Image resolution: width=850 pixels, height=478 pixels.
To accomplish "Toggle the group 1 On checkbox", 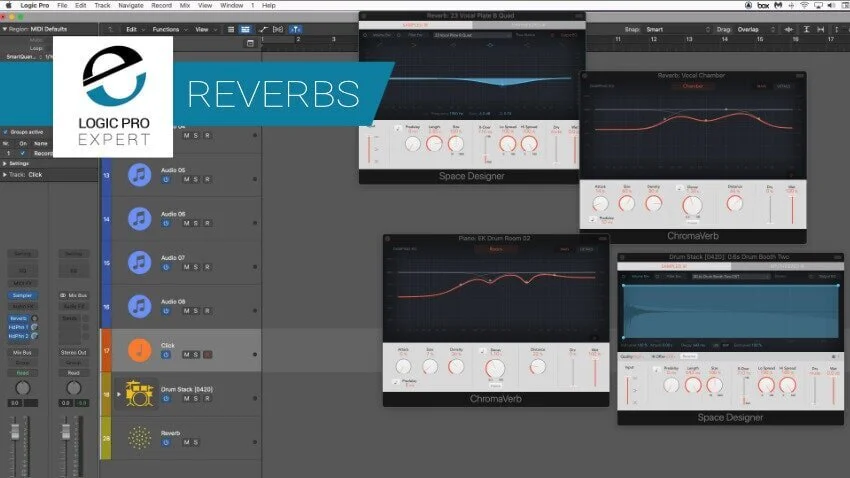I will [22, 153].
